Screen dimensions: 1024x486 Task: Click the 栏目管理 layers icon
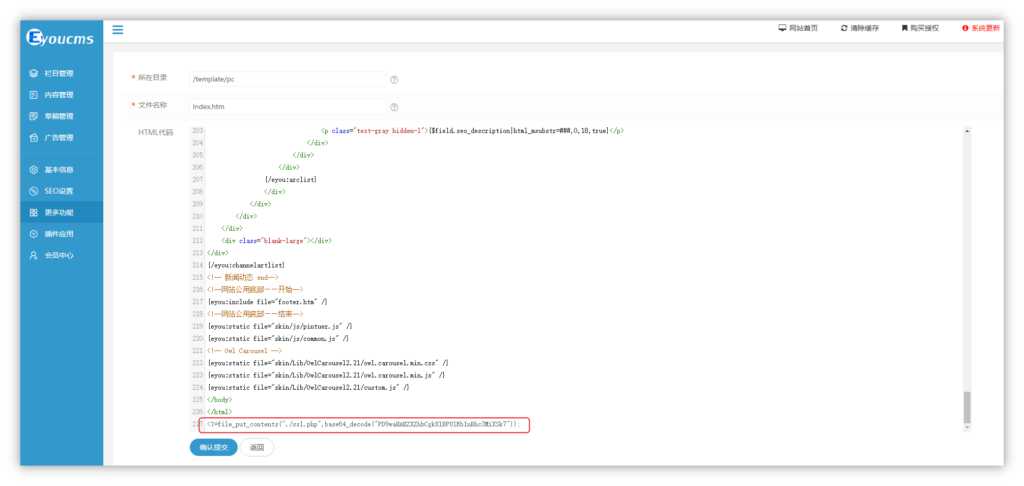(33, 73)
